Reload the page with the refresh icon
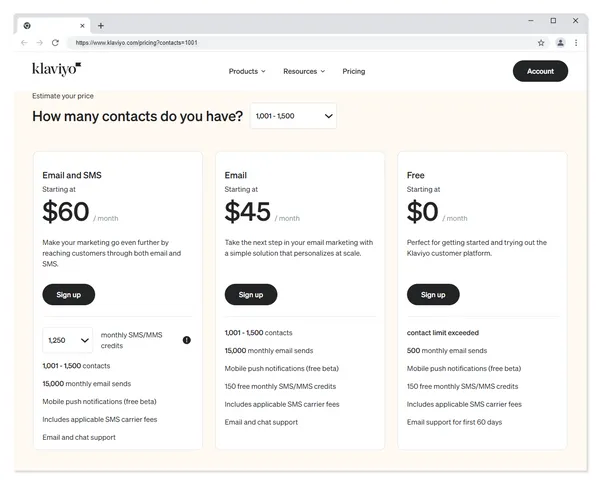Image resolution: width=600 pixels, height=484 pixels. click(x=55, y=43)
